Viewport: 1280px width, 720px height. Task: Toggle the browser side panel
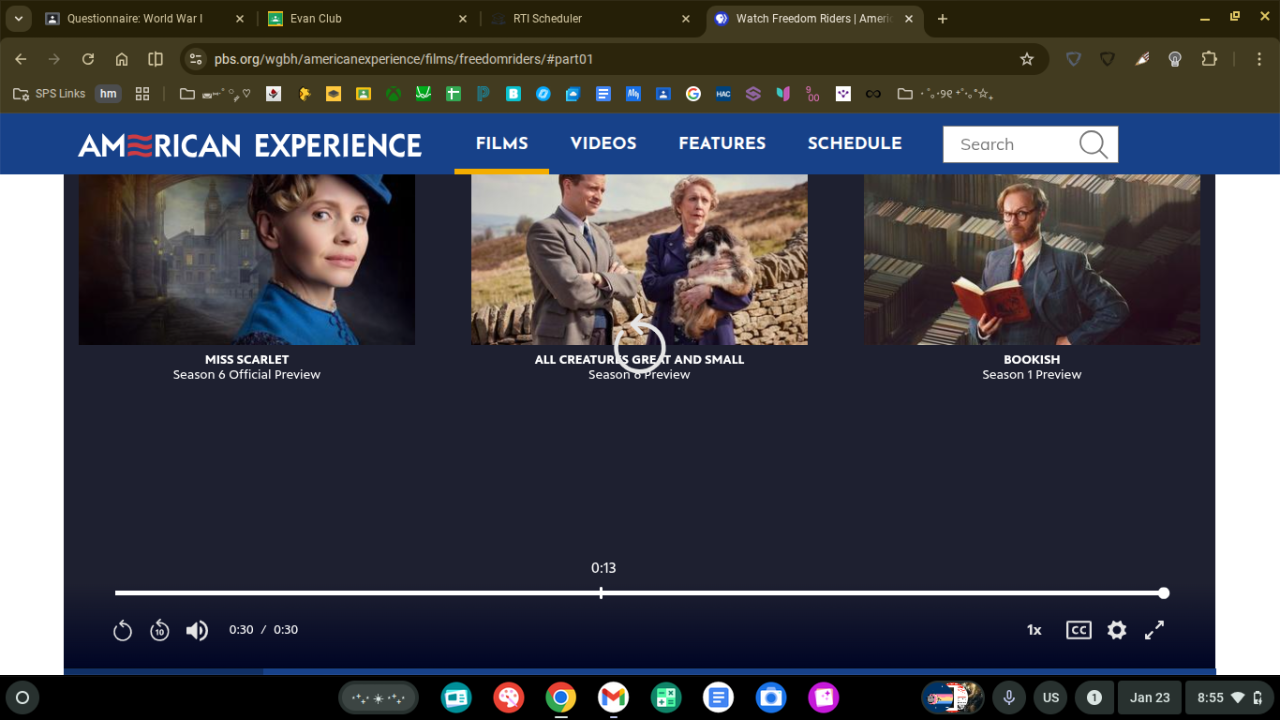click(x=155, y=59)
